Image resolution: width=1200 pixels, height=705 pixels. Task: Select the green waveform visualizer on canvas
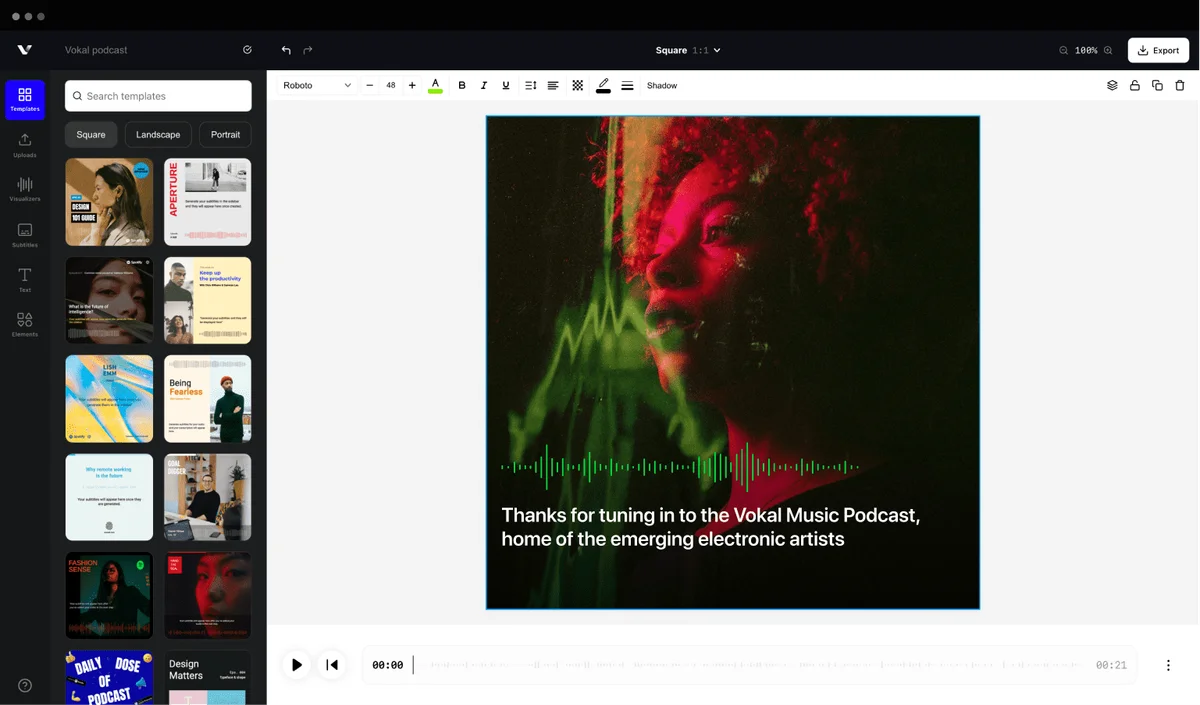pyautogui.click(x=680, y=466)
